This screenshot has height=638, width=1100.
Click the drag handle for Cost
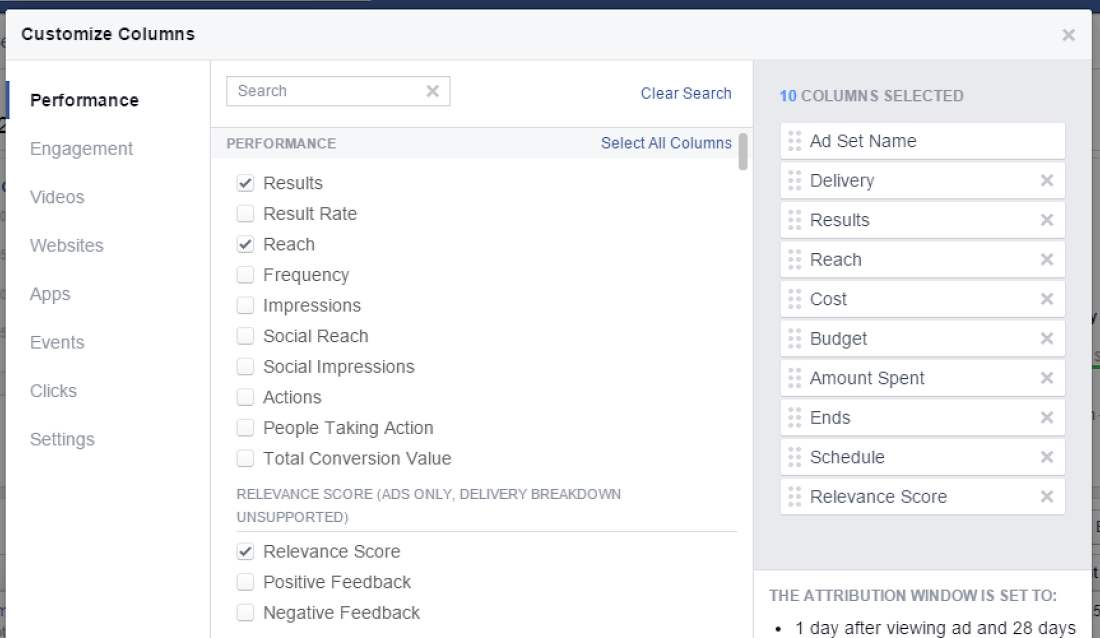coord(794,299)
